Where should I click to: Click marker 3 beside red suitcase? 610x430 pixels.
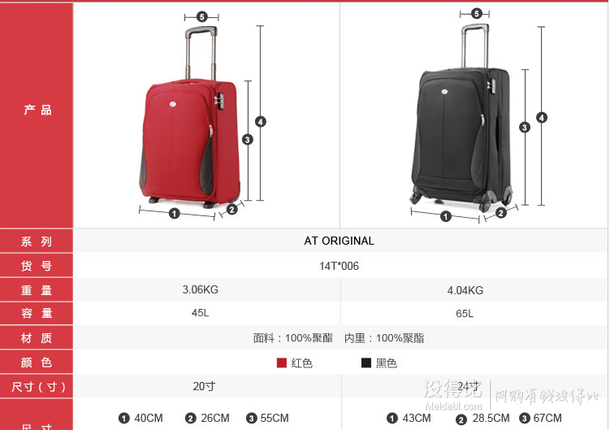247,139
